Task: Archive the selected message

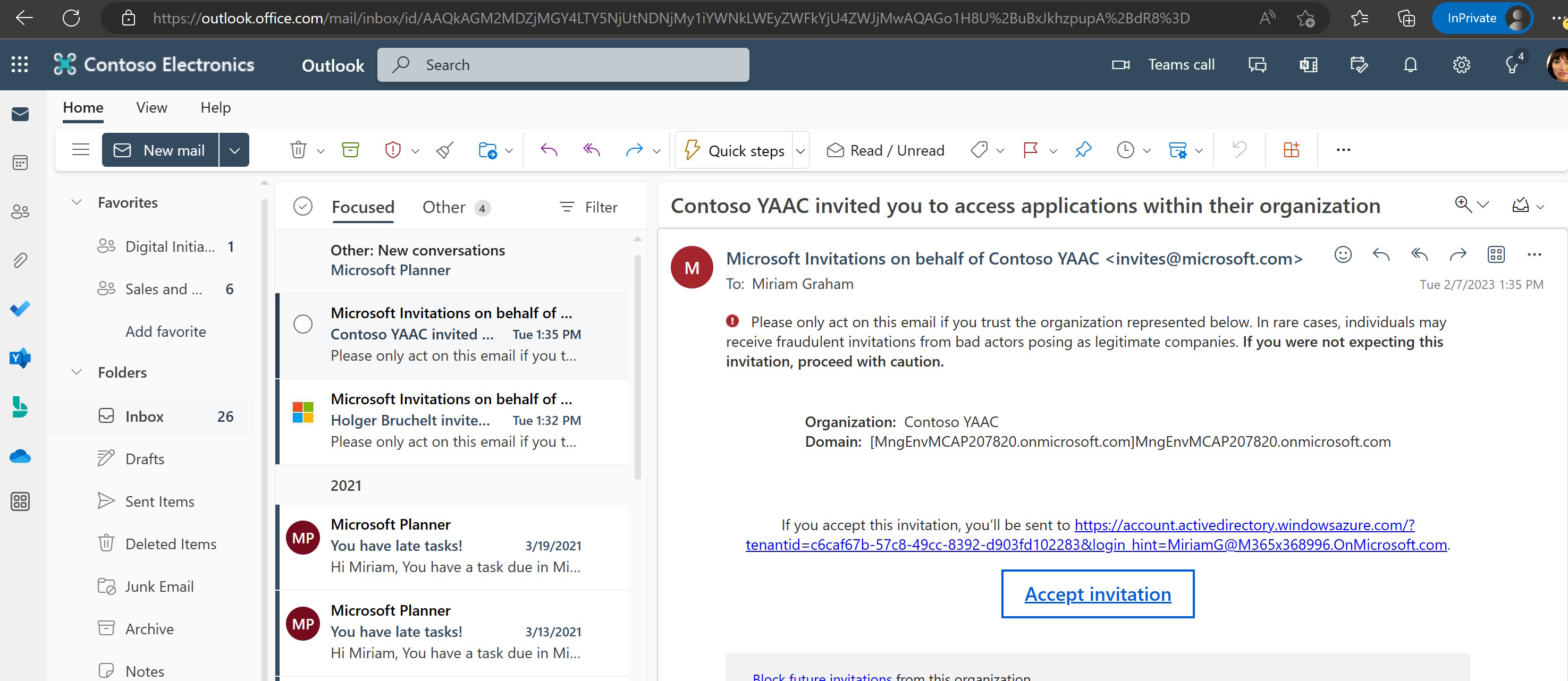Action: (351, 150)
